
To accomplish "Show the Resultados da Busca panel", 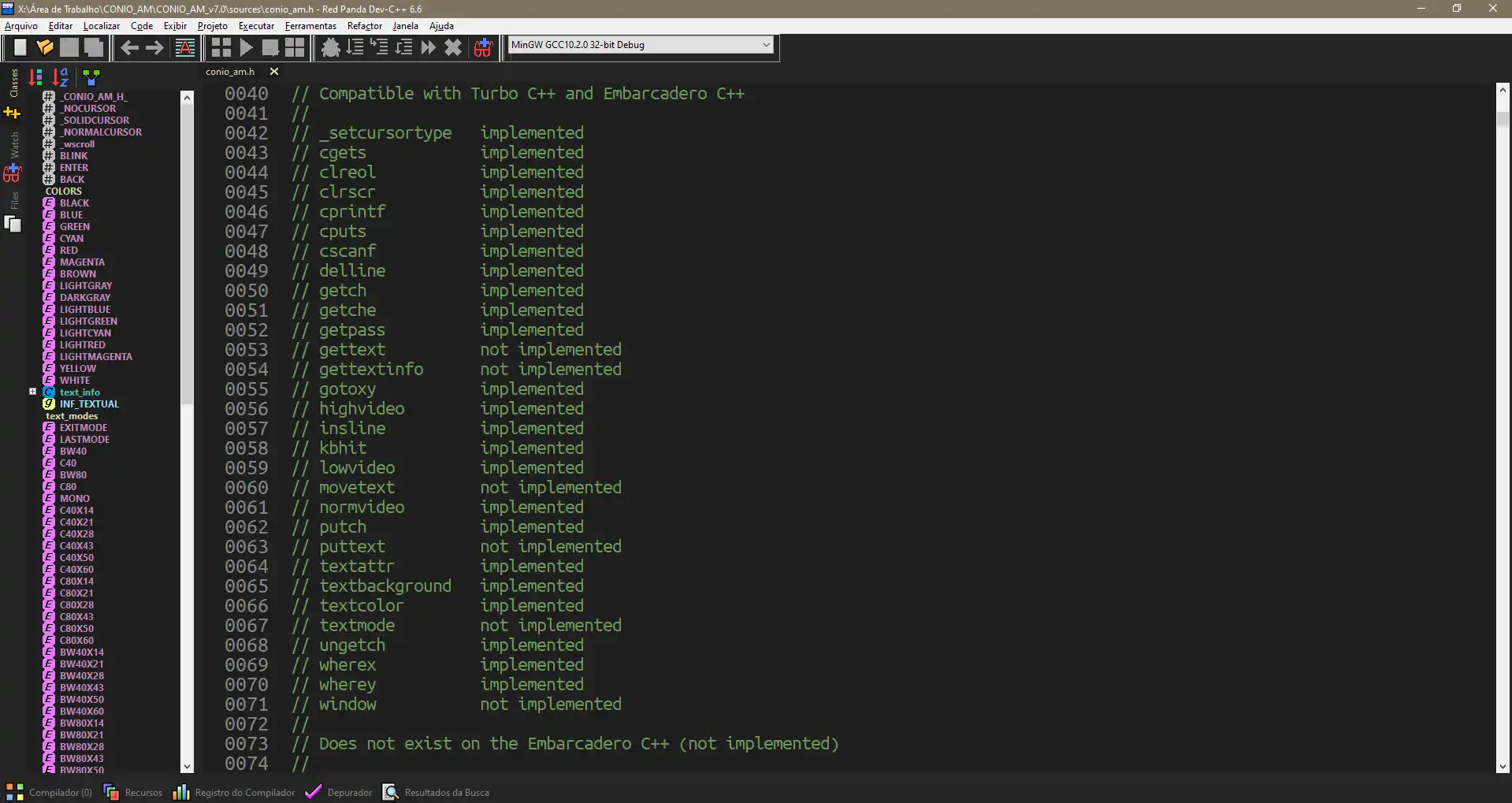I will [436, 792].
